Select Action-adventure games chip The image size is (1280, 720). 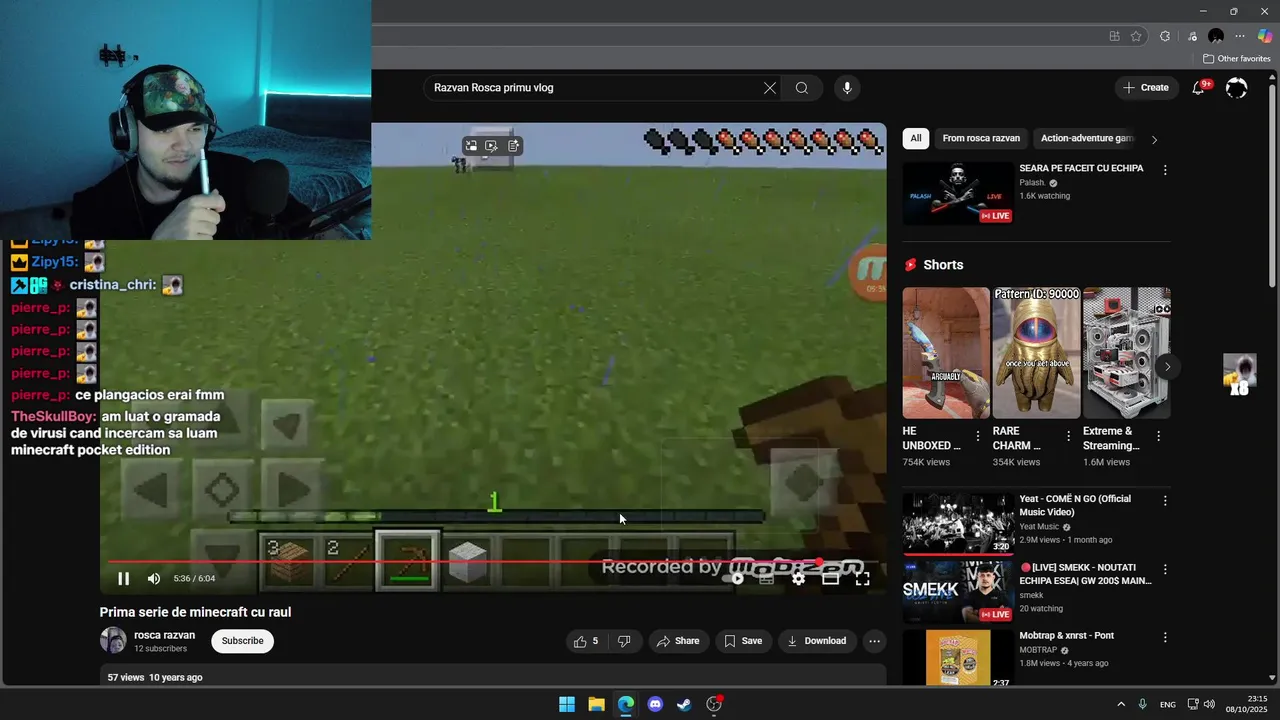click(x=1087, y=139)
